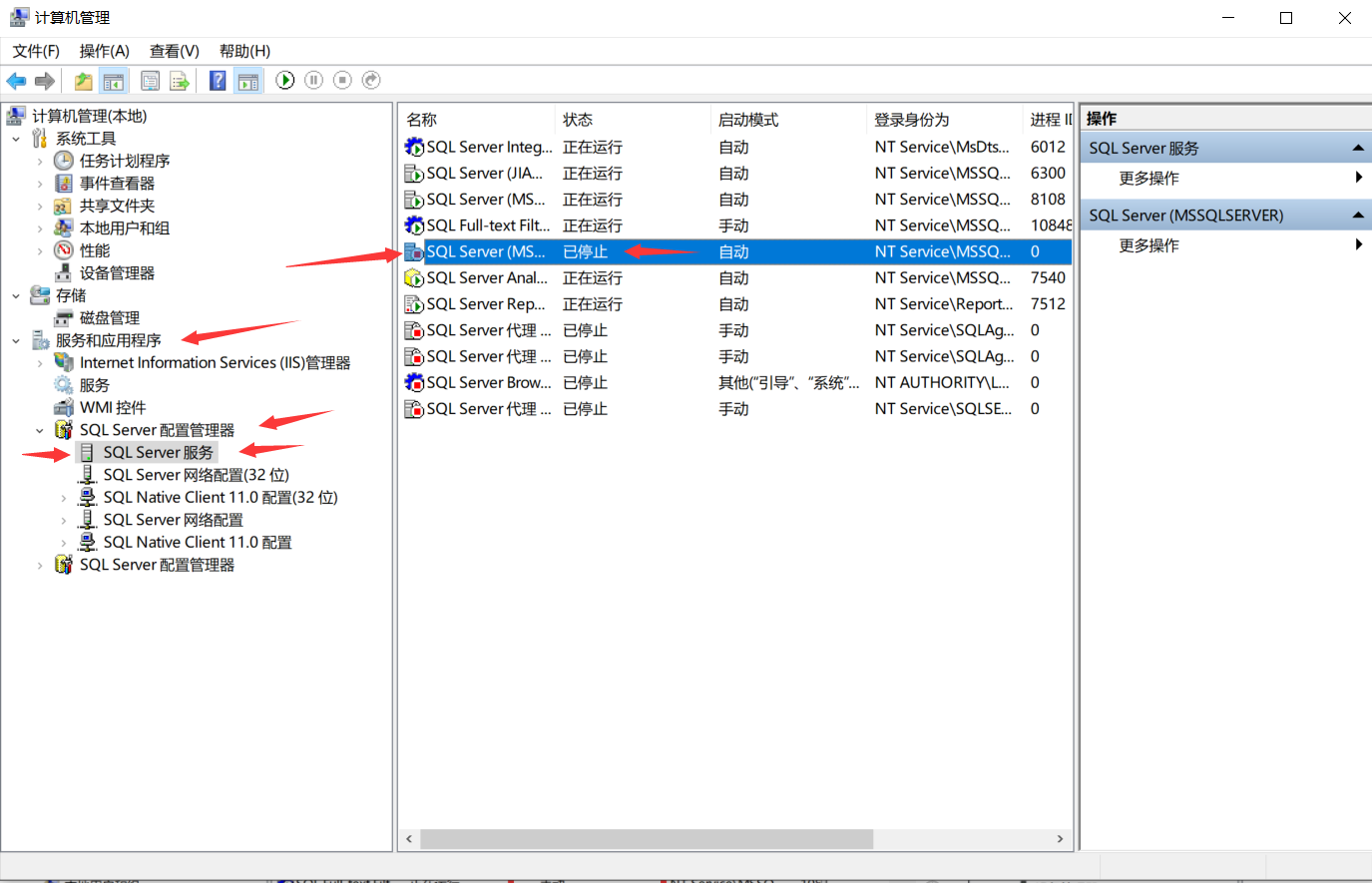
Task: Open the 文件(F) menu
Action: tap(36, 51)
